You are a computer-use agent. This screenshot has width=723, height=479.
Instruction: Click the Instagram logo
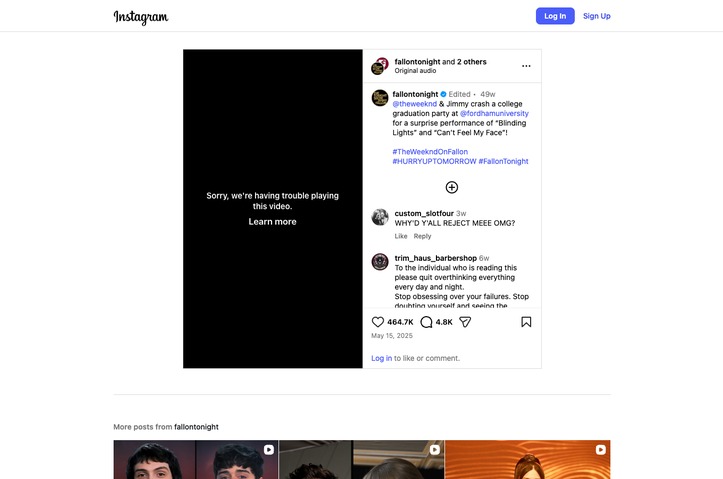[x=141, y=17]
